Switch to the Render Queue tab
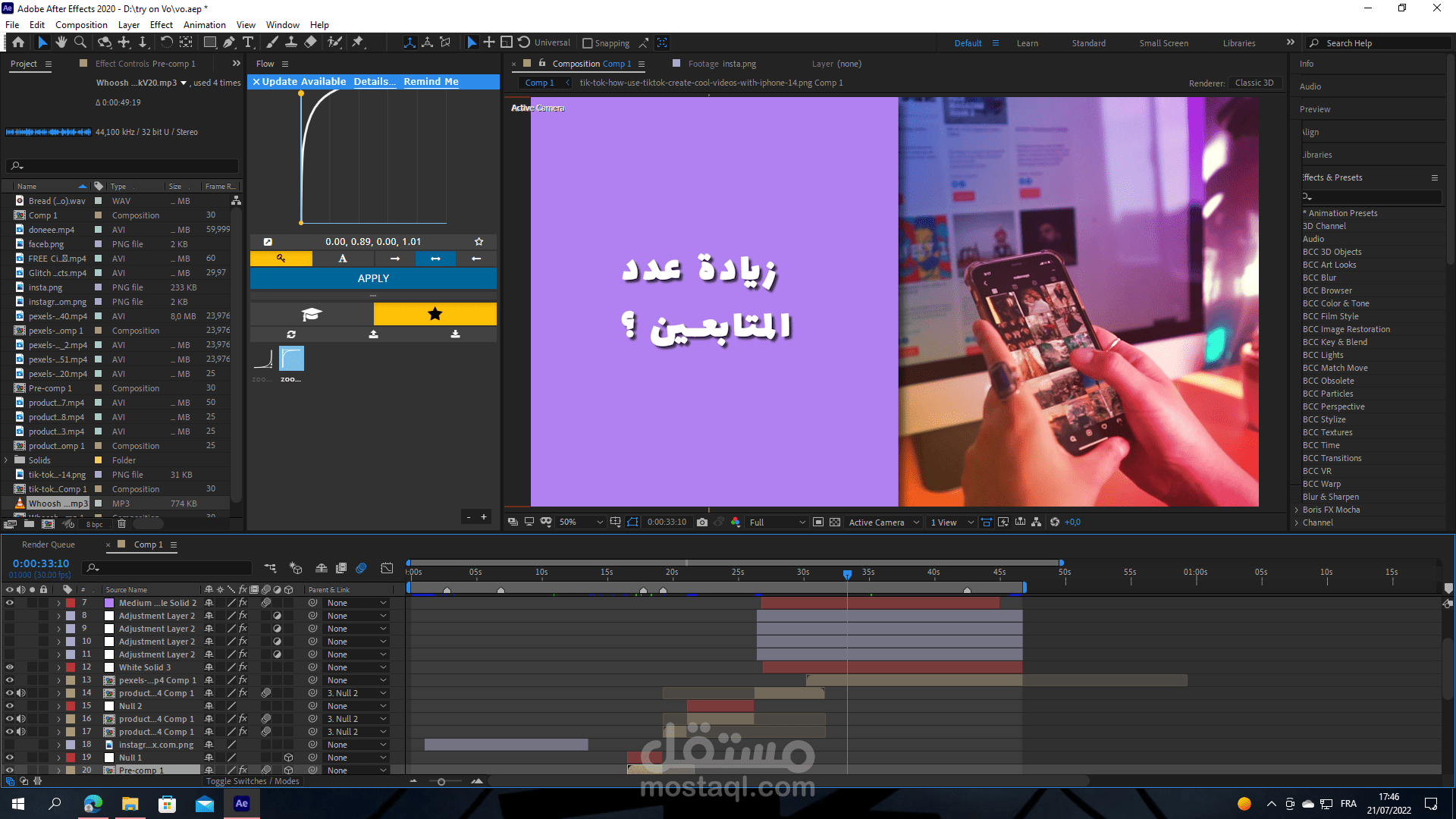Image resolution: width=1456 pixels, height=819 pixels. (49, 544)
